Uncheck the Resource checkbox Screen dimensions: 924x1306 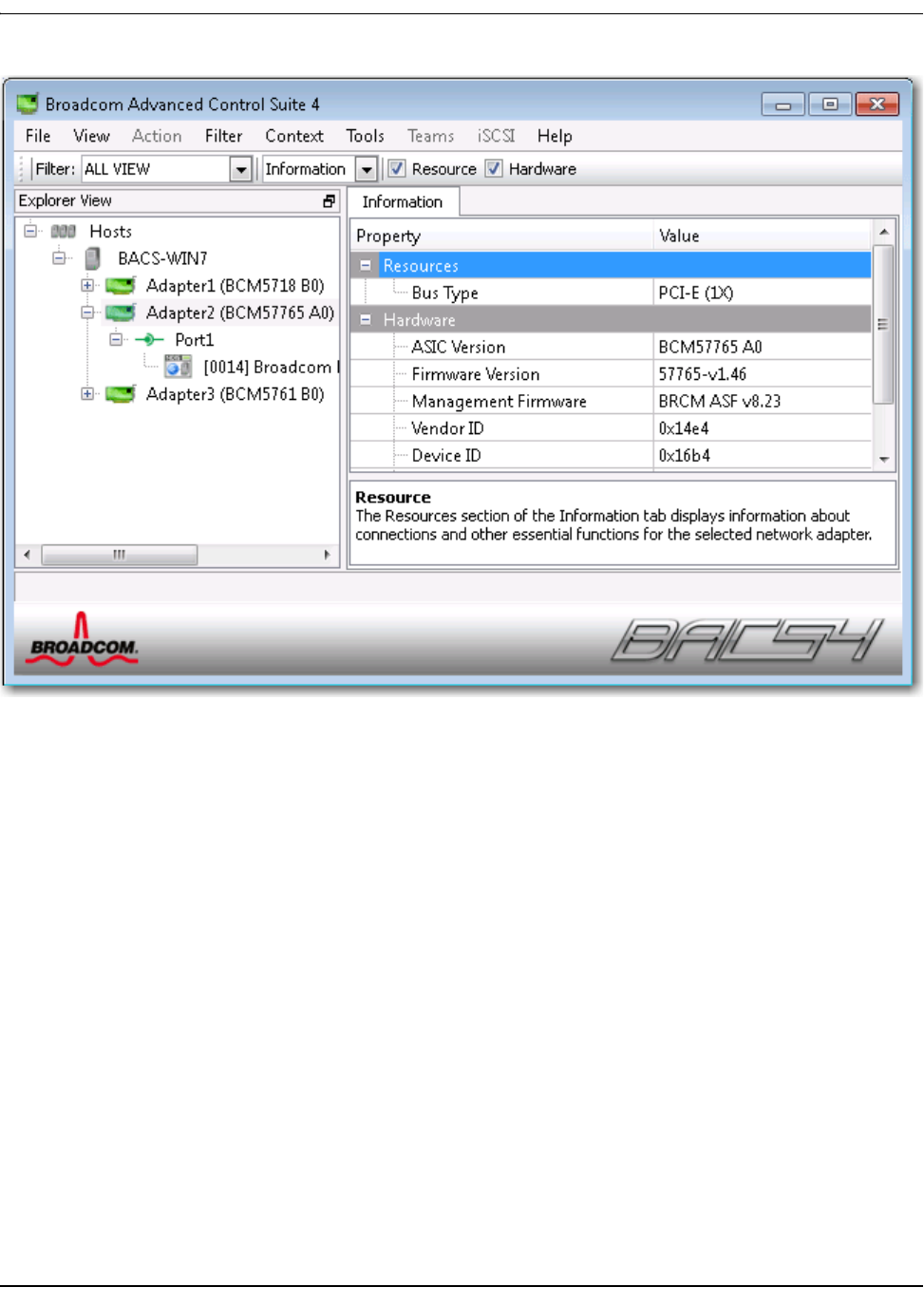click(397, 168)
